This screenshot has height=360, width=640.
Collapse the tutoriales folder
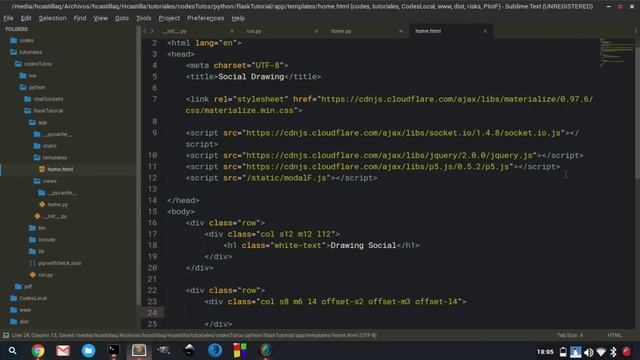click(x=26, y=52)
